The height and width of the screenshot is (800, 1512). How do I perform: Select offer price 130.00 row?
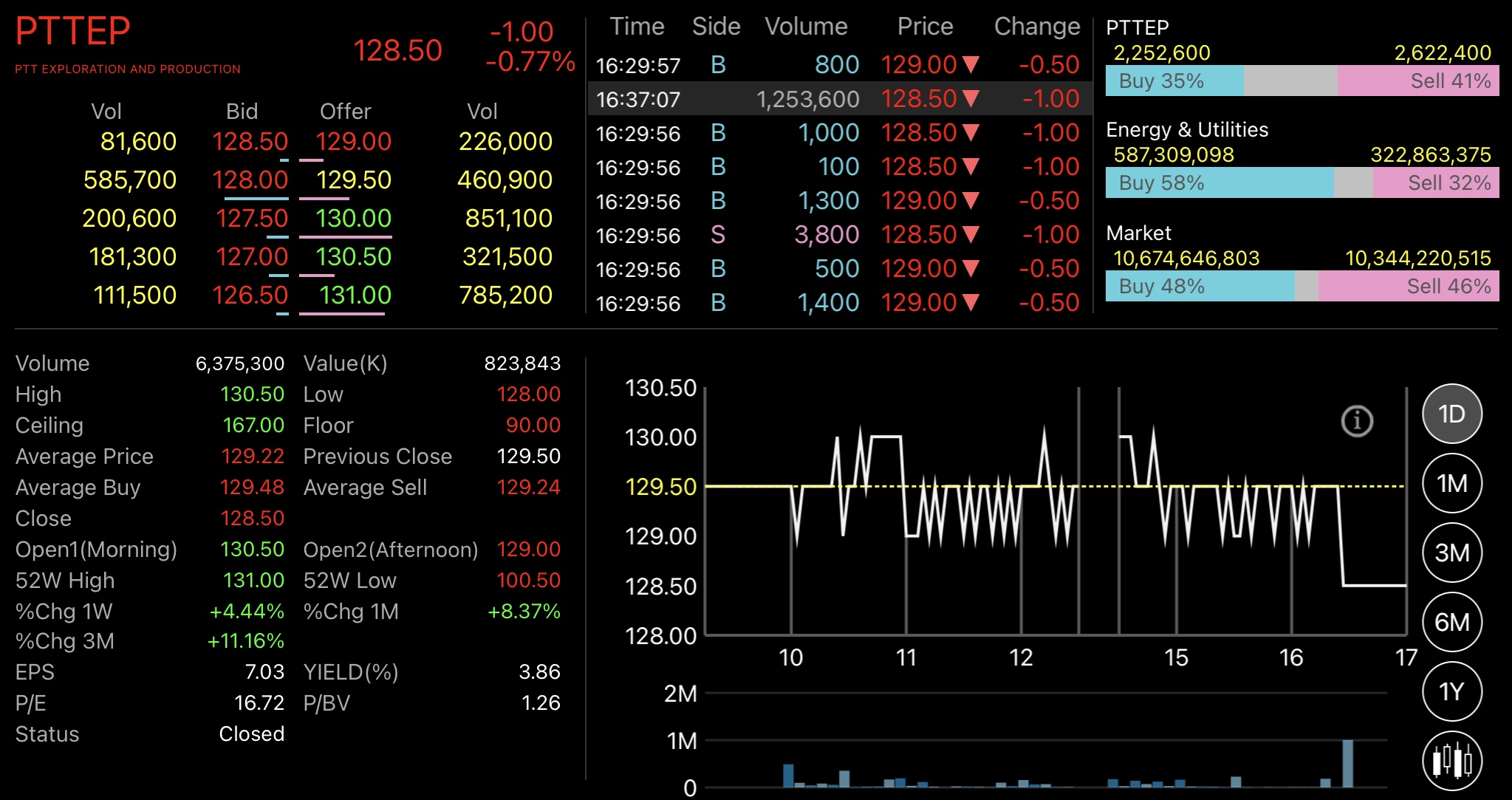tap(353, 218)
